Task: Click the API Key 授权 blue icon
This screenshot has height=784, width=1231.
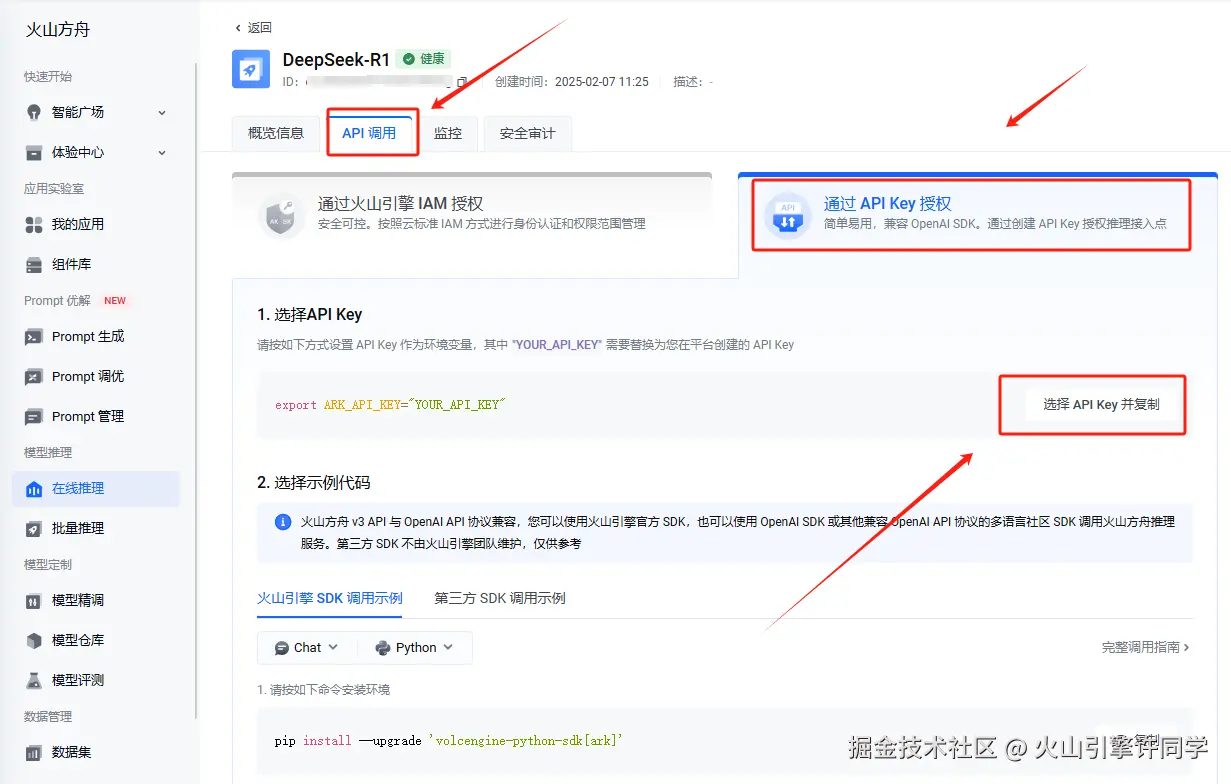Action: pos(787,216)
